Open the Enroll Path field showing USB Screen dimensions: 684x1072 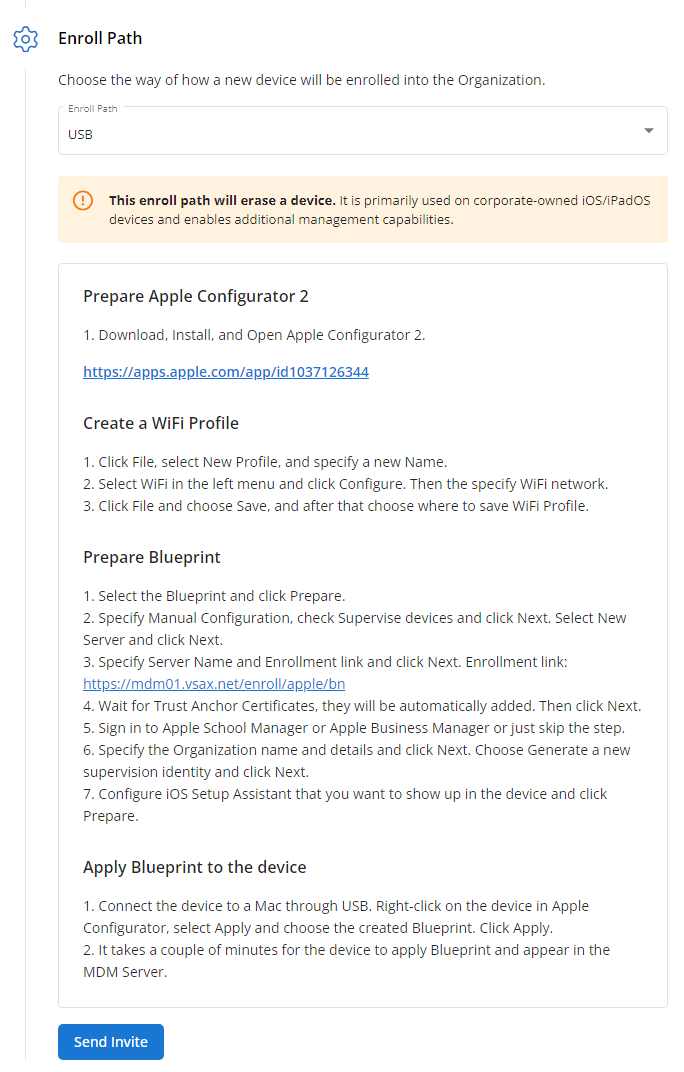(350, 133)
